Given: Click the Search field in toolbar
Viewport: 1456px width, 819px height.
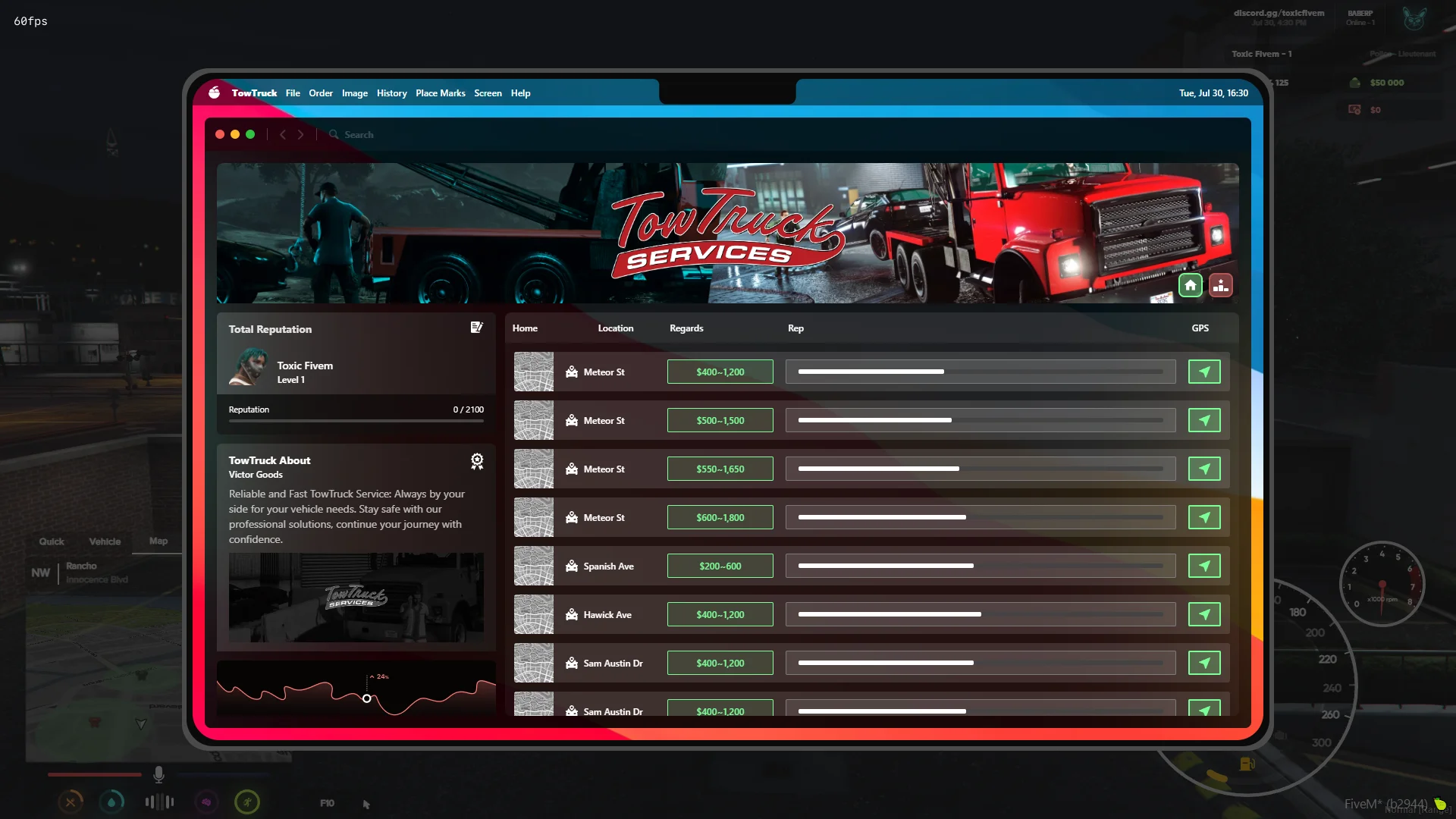Looking at the screenshot, I should (x=359, y=135).
